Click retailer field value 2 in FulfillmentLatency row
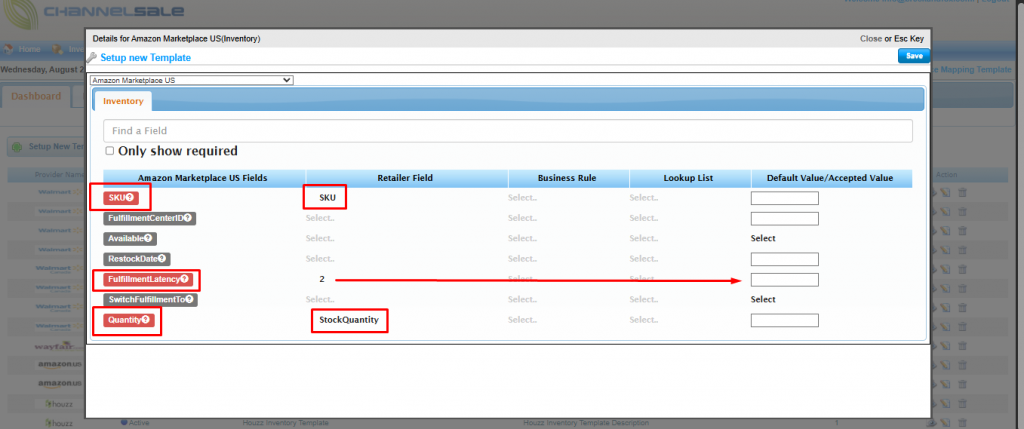 322,279
